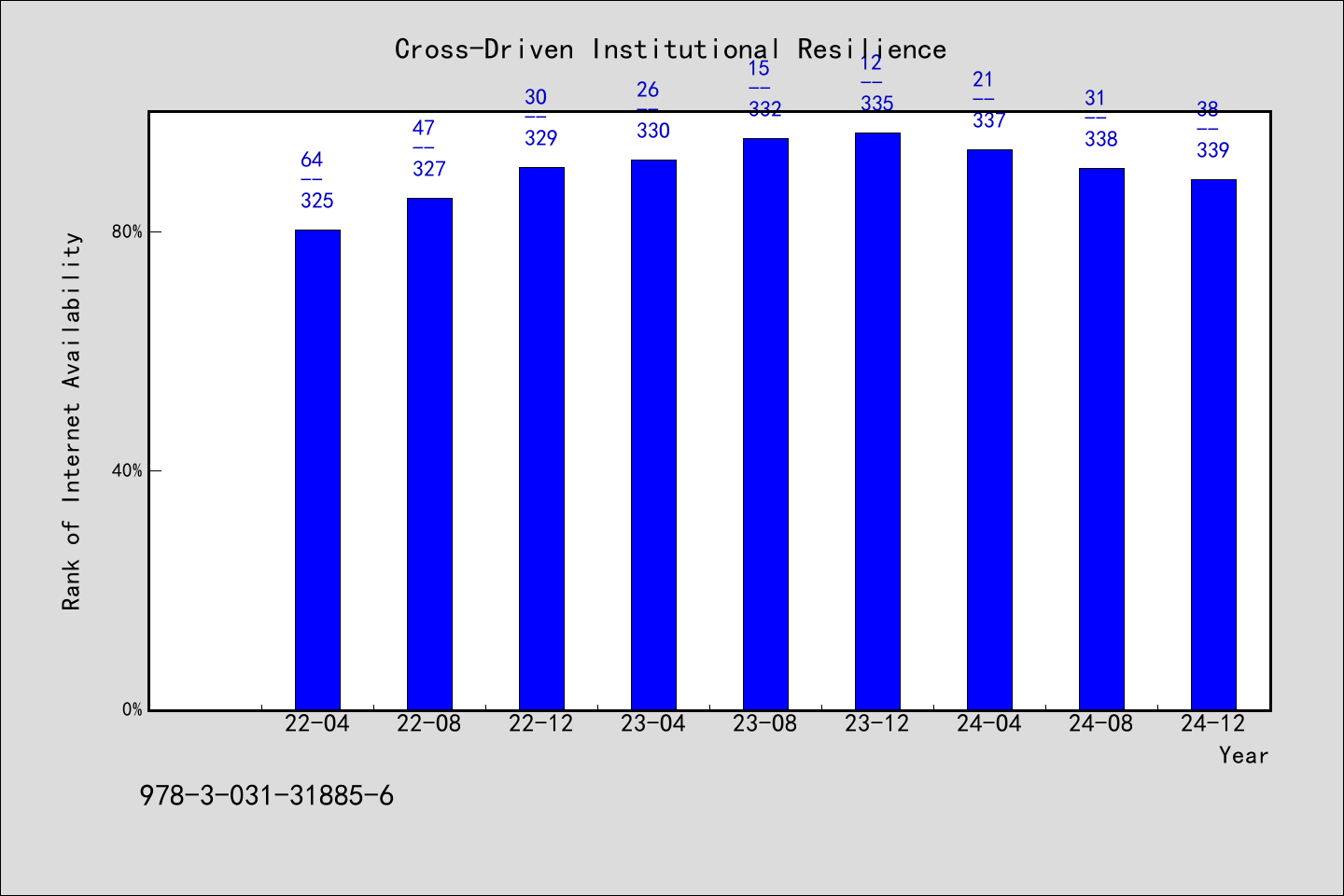Screen dimensions: 1344x896
Task: Click the data label value 31
Action: coord(1096,99)
